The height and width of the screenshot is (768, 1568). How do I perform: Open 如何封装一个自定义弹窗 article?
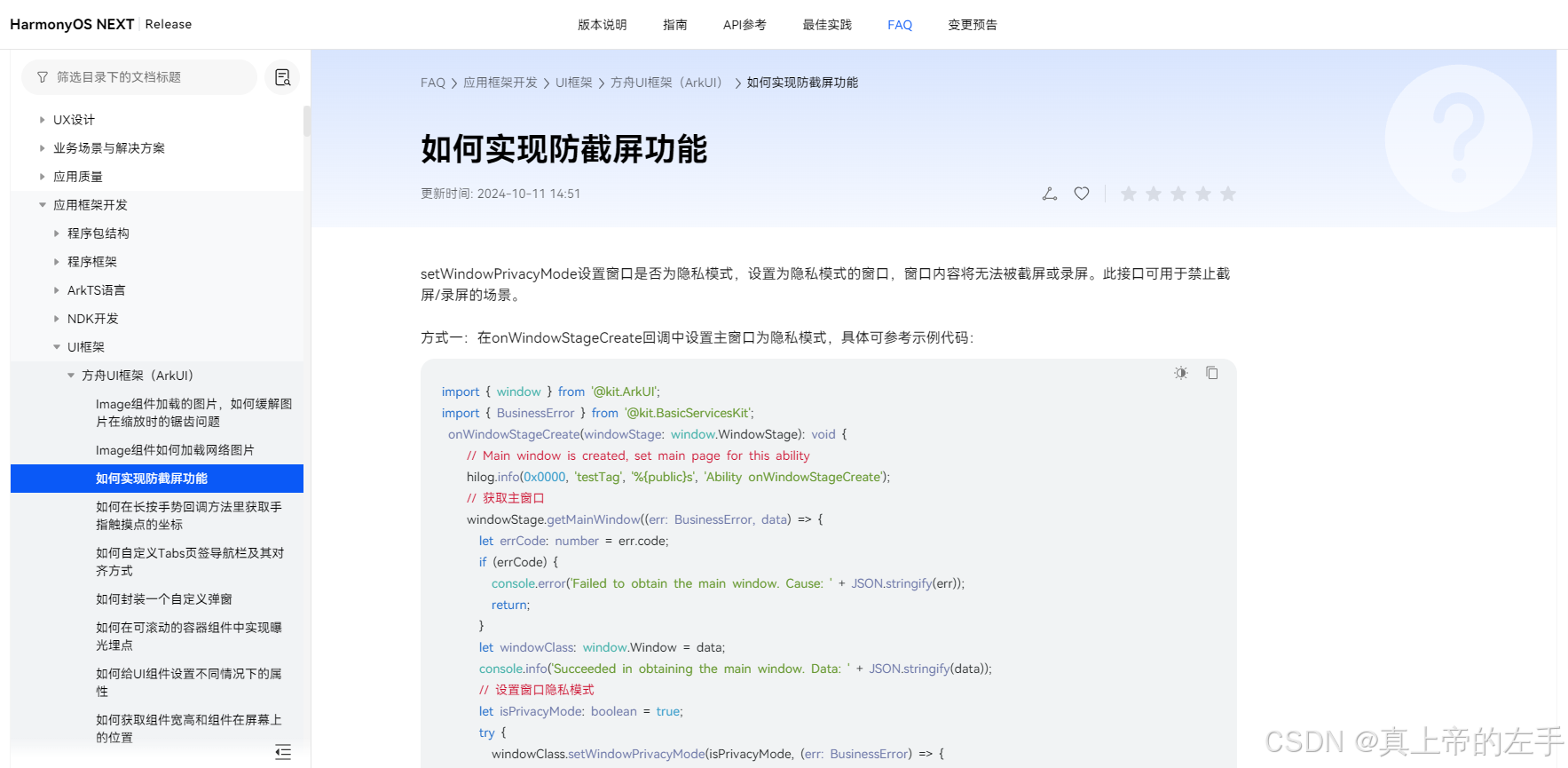(x=164, y=599)
